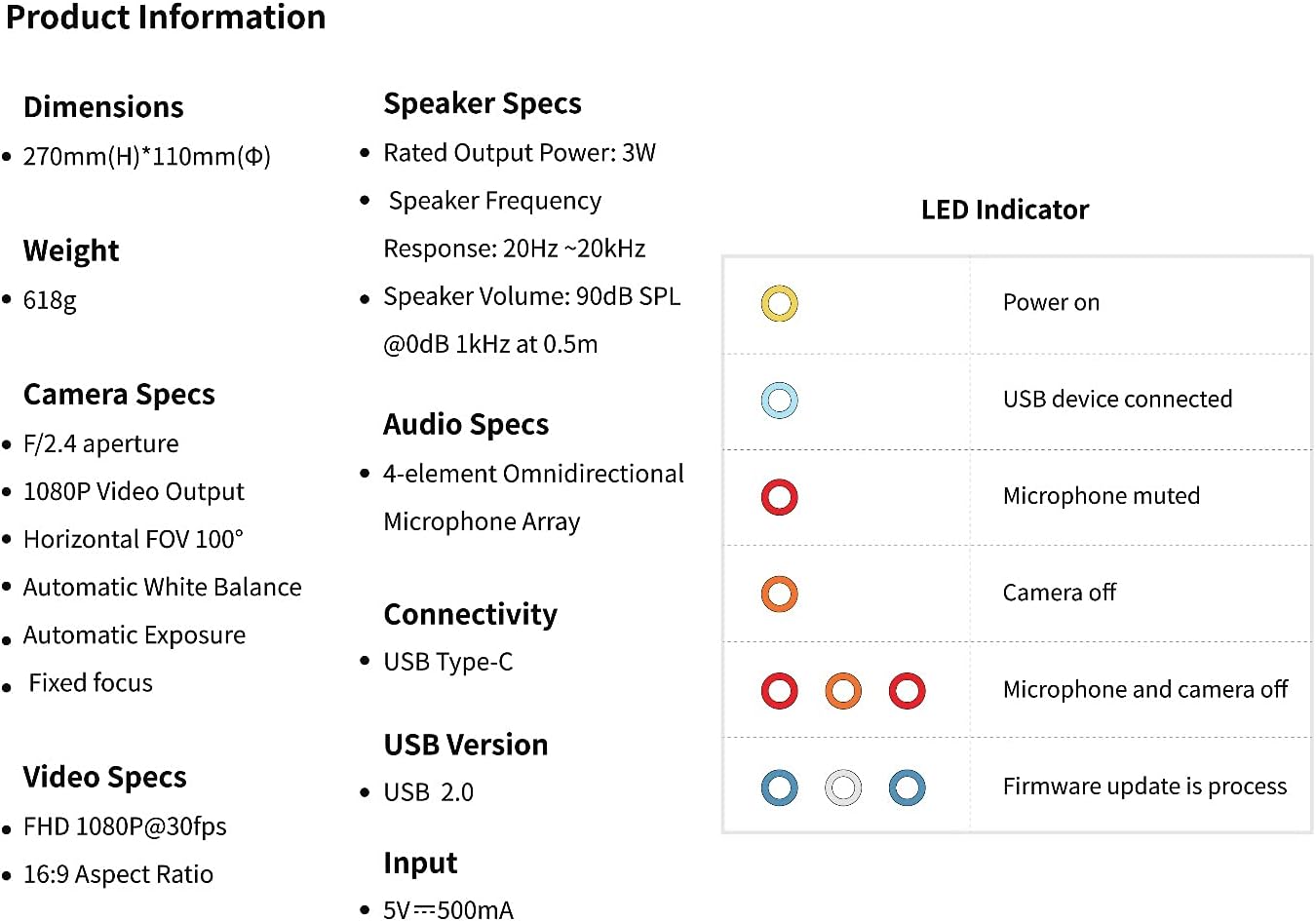Click the FHD 1080P@30fps video spec
This screenshot has width=1316, height=921.
pos(125,826)
